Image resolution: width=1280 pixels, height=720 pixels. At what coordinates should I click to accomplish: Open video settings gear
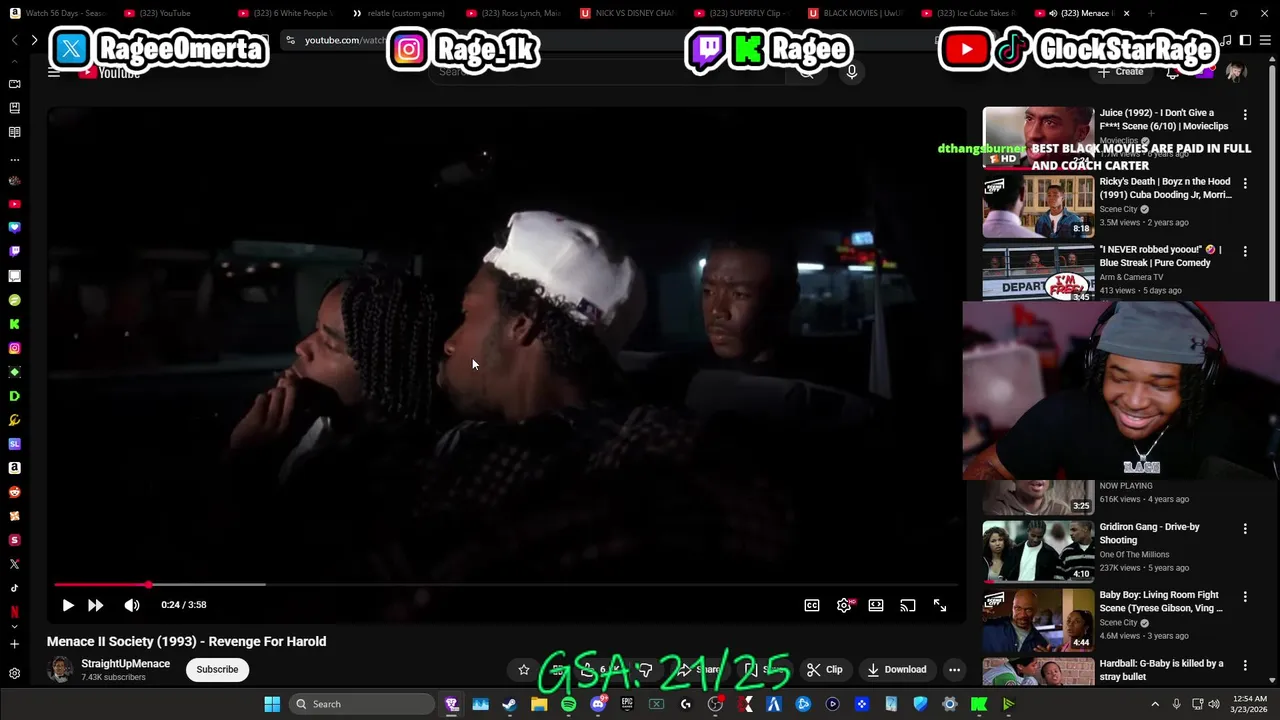[844, 605]
